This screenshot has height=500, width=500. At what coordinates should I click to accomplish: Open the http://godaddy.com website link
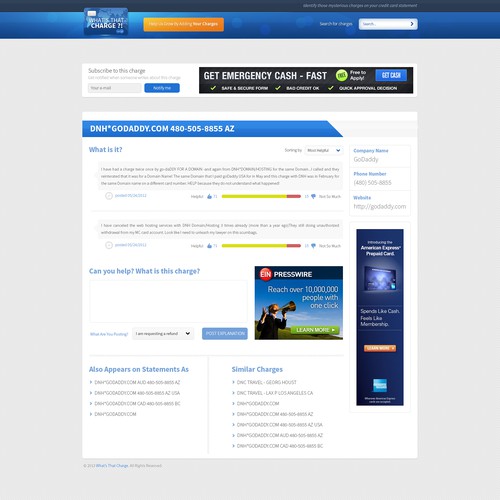(380, 207)
